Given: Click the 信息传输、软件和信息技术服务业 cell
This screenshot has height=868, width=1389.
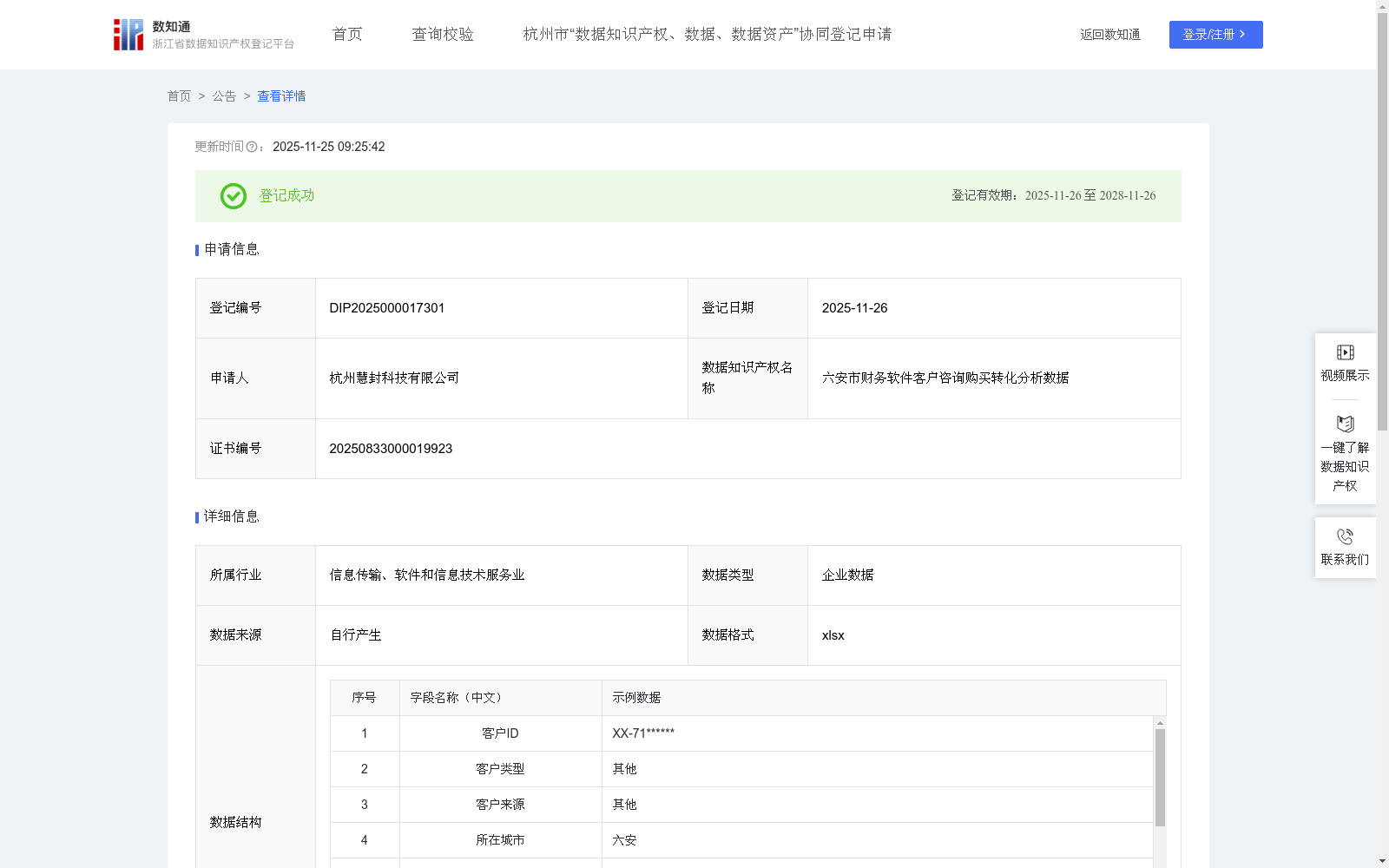Looking at the screenshot, I should (x=502, y=575).
